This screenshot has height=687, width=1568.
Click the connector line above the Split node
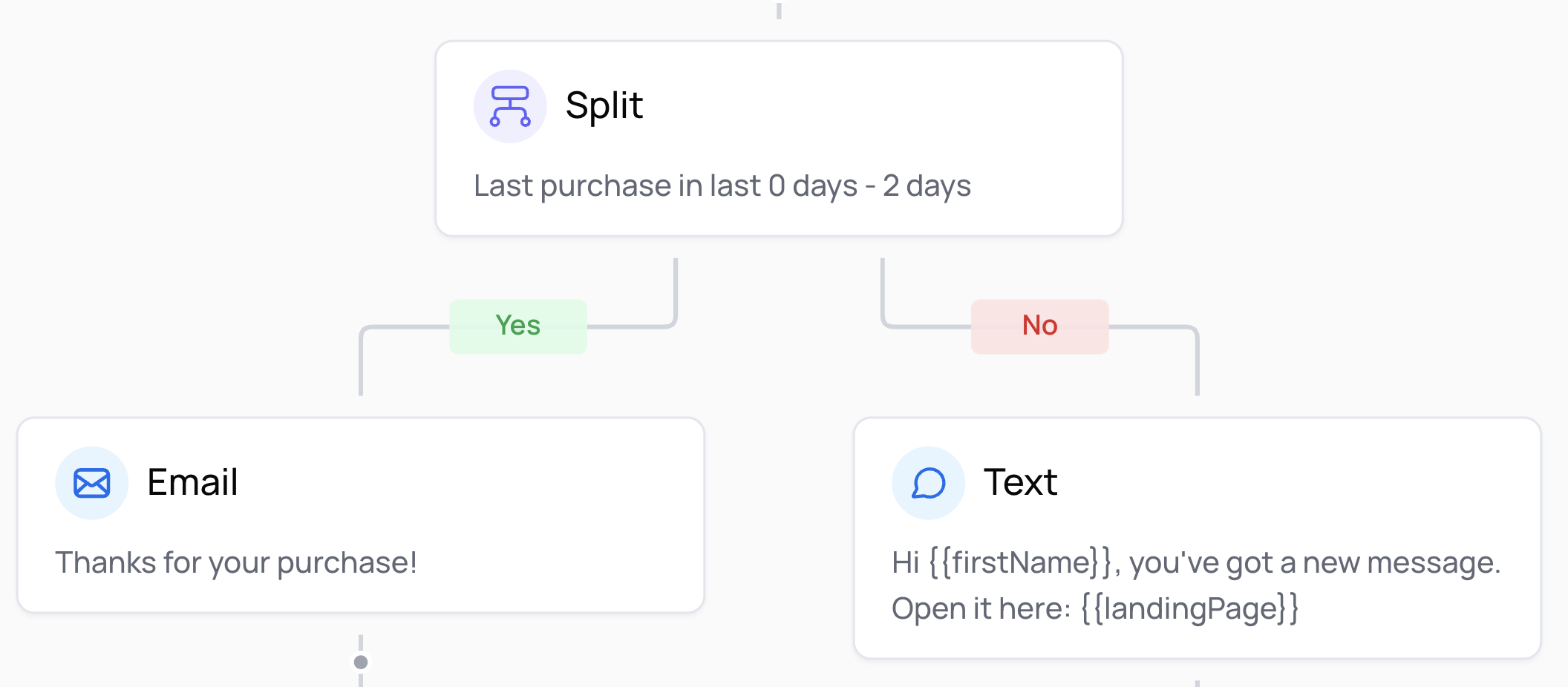coord(779,11)
